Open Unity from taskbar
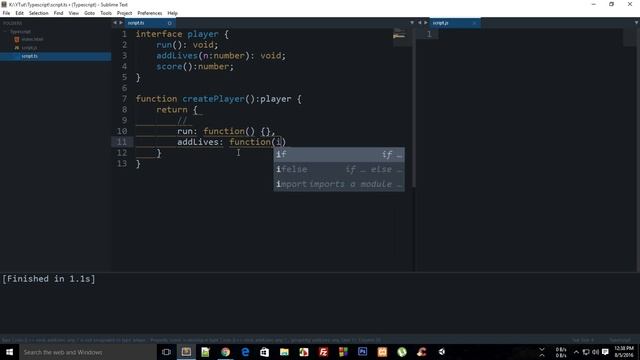This screenshot has height=360, width=640. tap(442, 352)
